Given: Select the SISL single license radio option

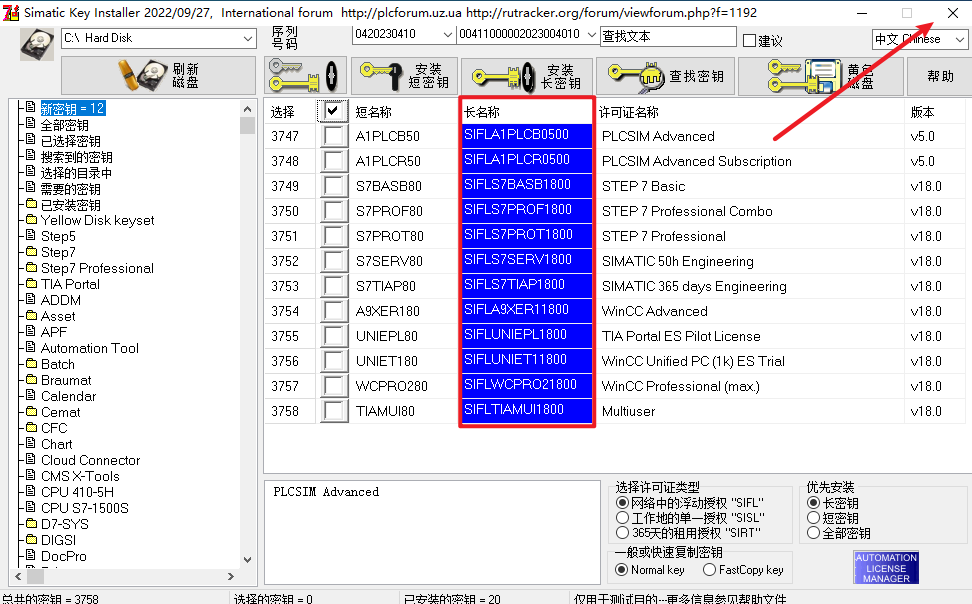Looking at the screenshot, I should (x=622, y=518).
